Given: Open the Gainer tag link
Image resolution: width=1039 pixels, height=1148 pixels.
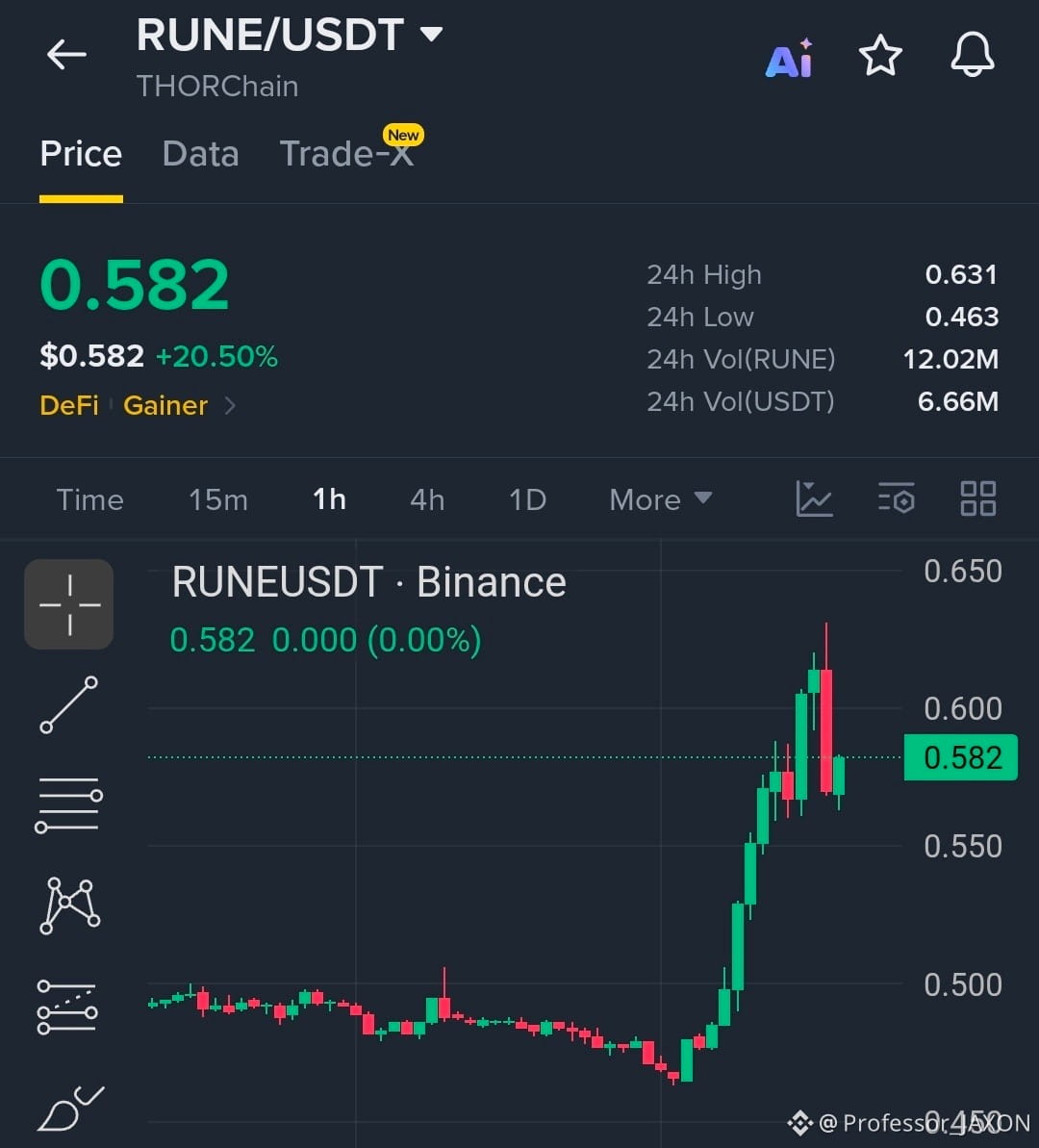Looking at the screenshot, I should pos(165,405).
